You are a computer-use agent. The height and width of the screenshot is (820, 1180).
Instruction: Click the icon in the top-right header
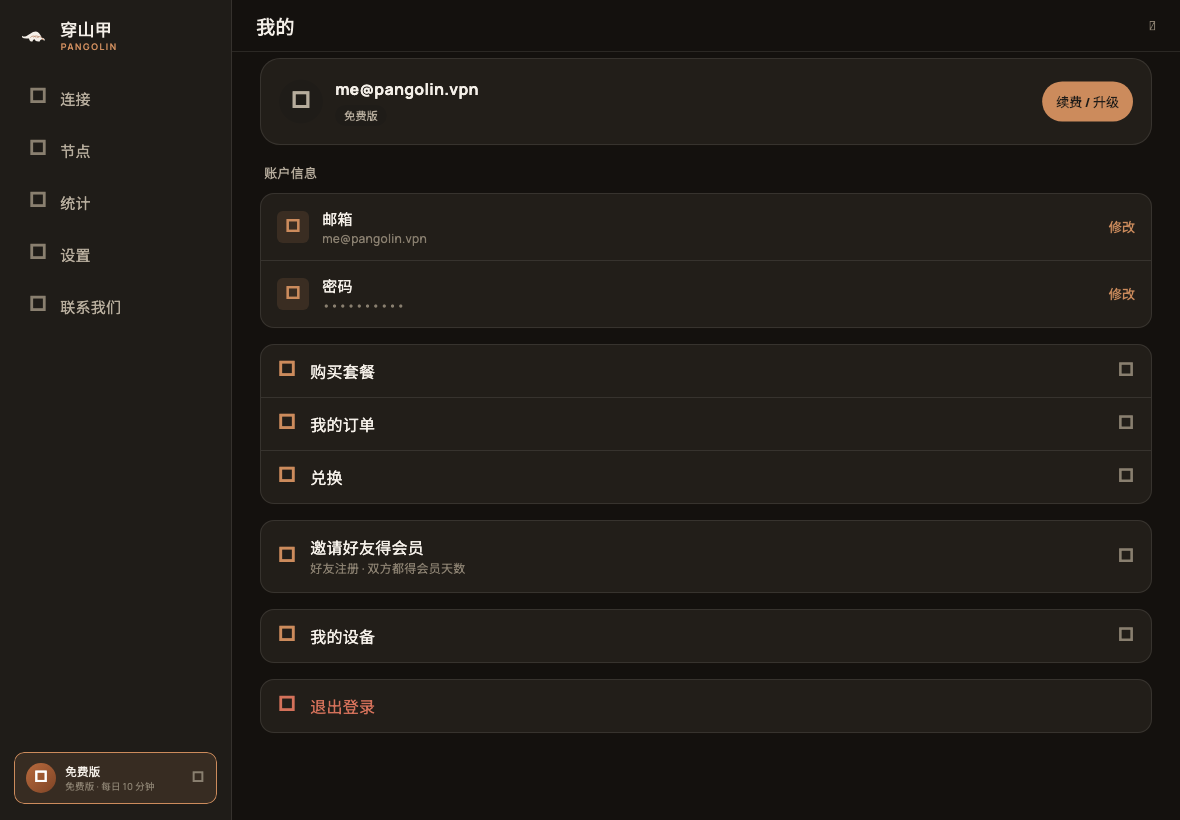pyautogui.click(x=1152, y=26)
